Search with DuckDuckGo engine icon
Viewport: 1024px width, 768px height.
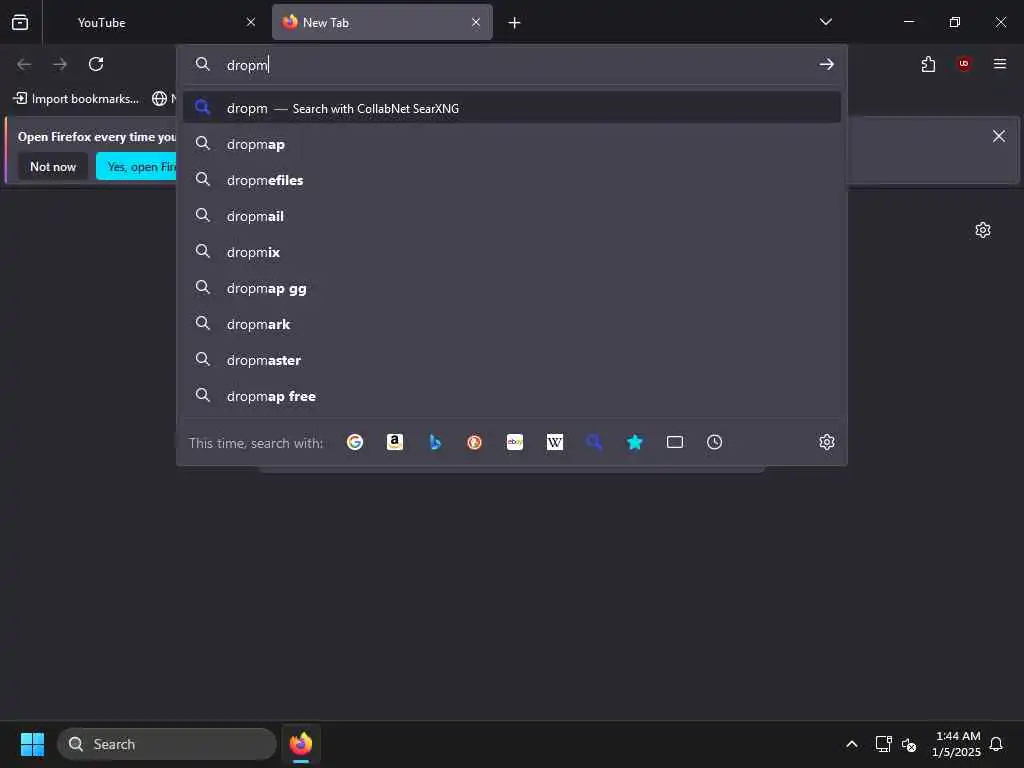click(475, 442)
